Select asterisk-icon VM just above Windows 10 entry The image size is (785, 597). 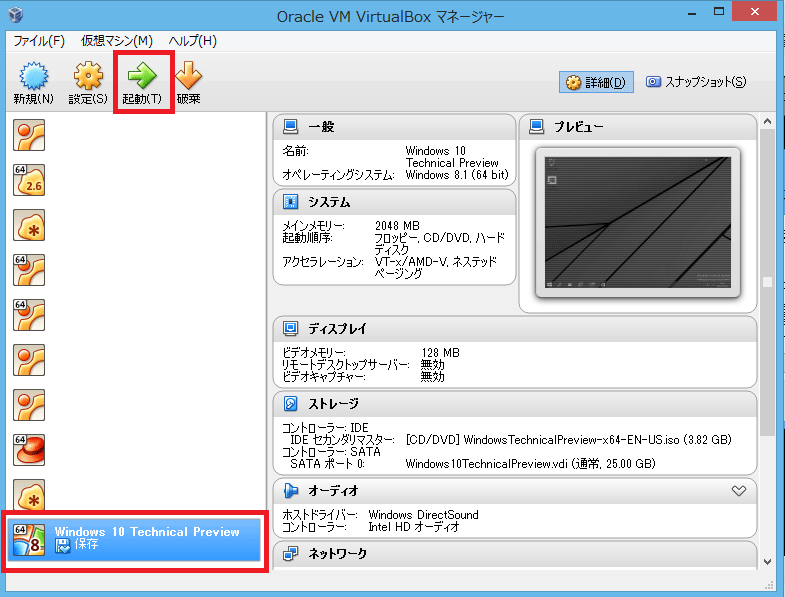pos(29,495)
